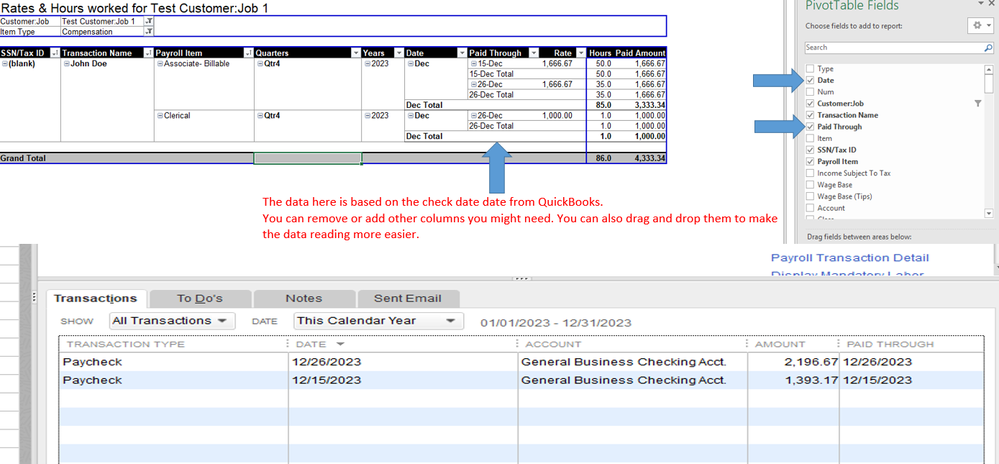Click the field list scrollbar up arrow

point(989,69)
